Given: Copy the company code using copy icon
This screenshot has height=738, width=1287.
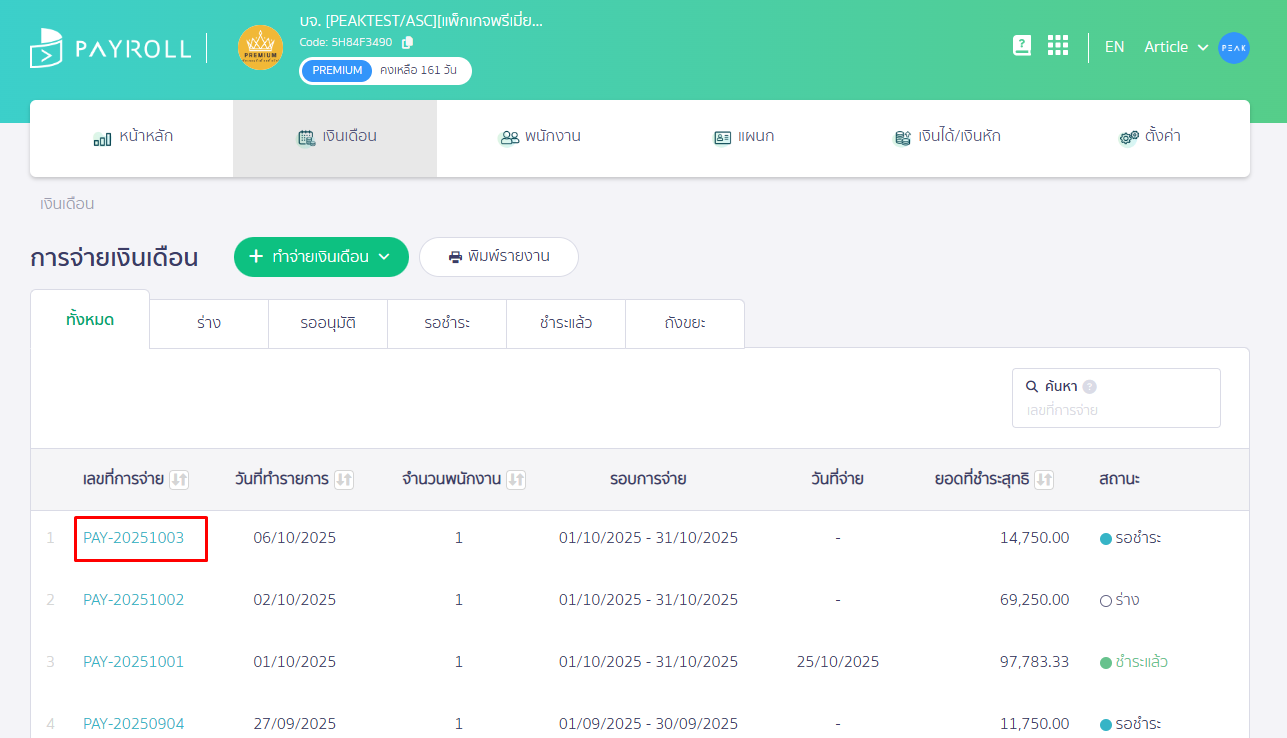Looking at the screenshot, I should click(407, 42).
